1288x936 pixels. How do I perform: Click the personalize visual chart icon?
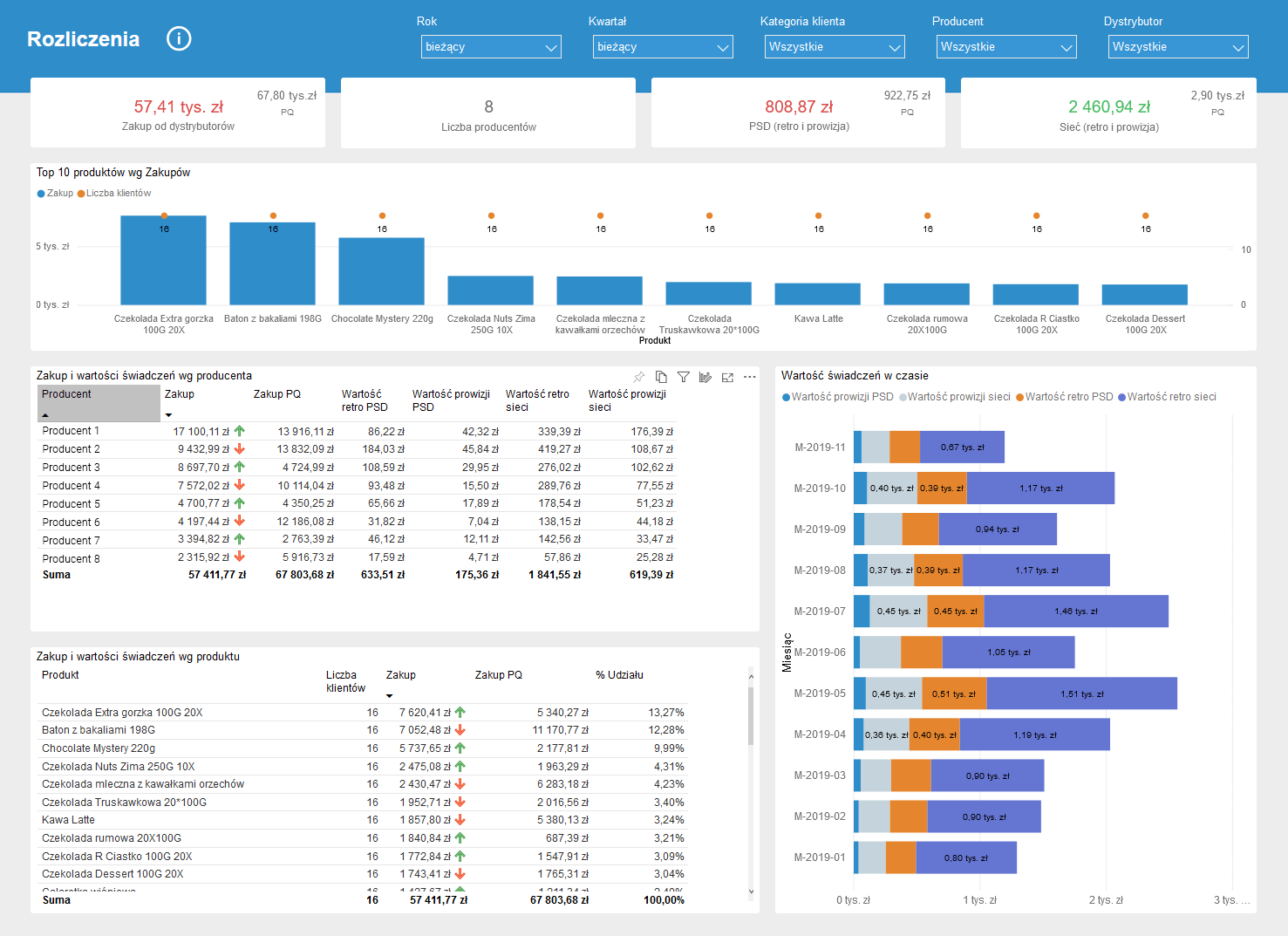[705, 377]
